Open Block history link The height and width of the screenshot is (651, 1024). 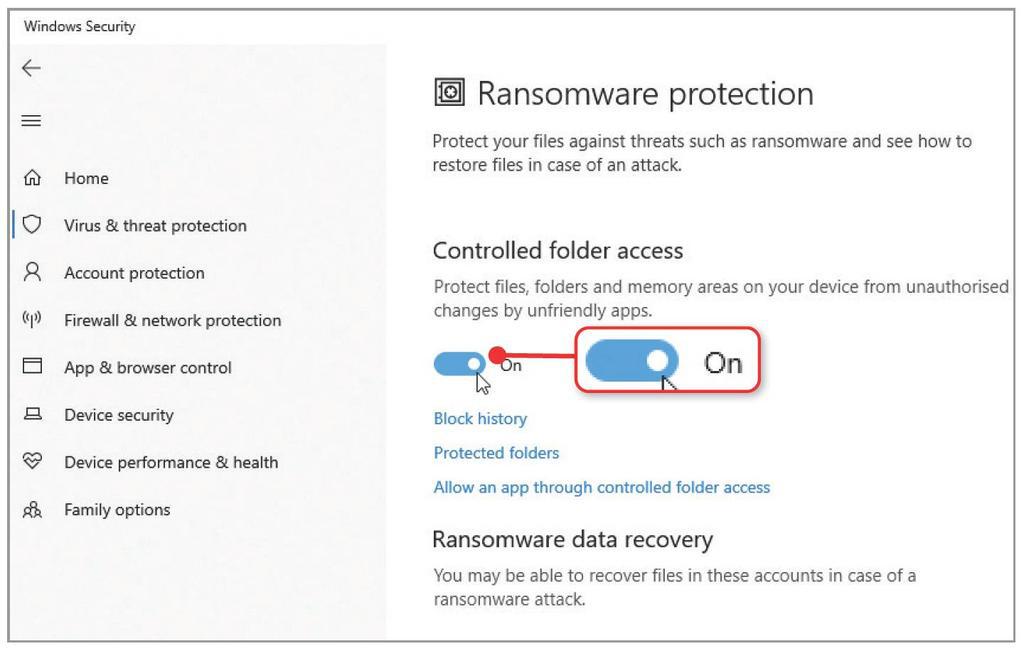(x=480, y=419)
